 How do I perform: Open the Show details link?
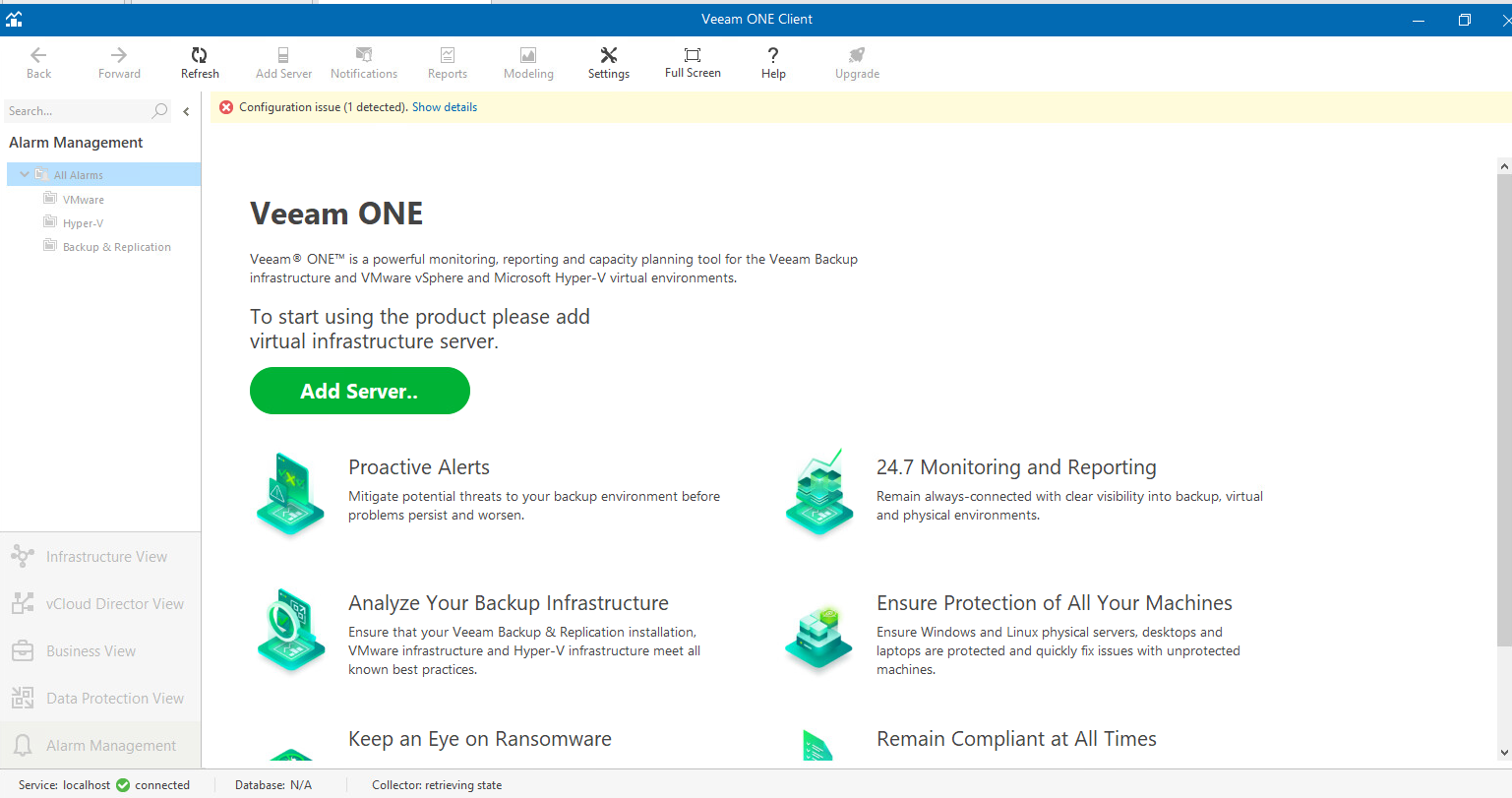(445, 107)
